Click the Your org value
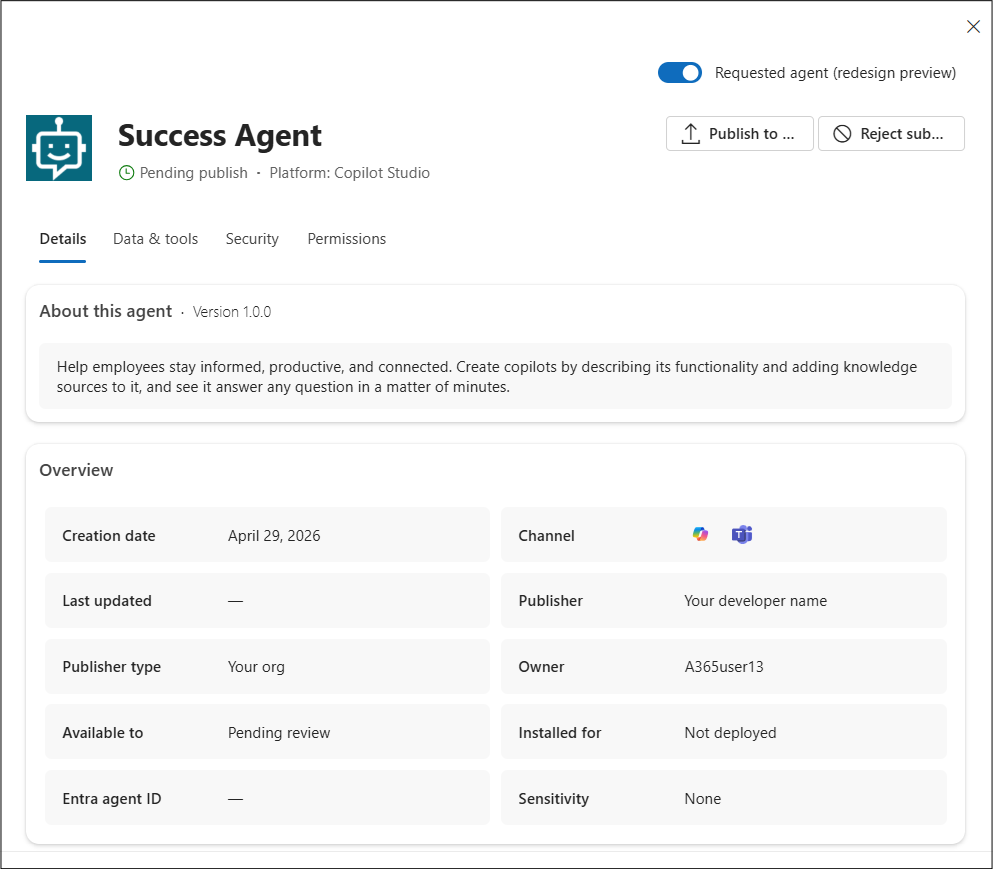 pos(256,667)
